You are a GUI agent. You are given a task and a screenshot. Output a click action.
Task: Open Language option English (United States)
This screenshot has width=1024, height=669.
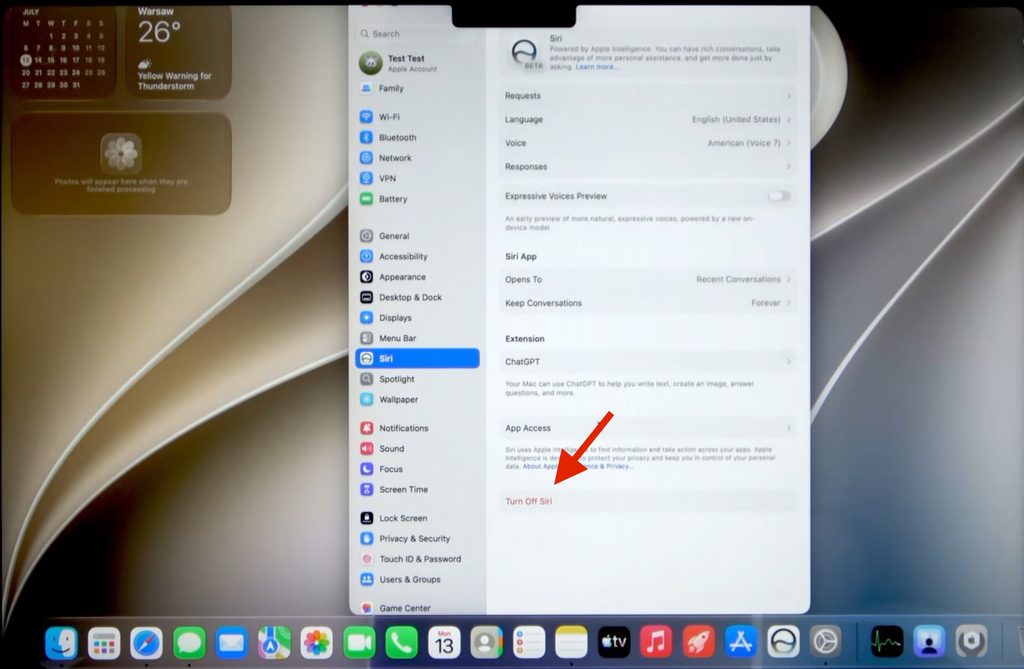(x=648, y=119)
